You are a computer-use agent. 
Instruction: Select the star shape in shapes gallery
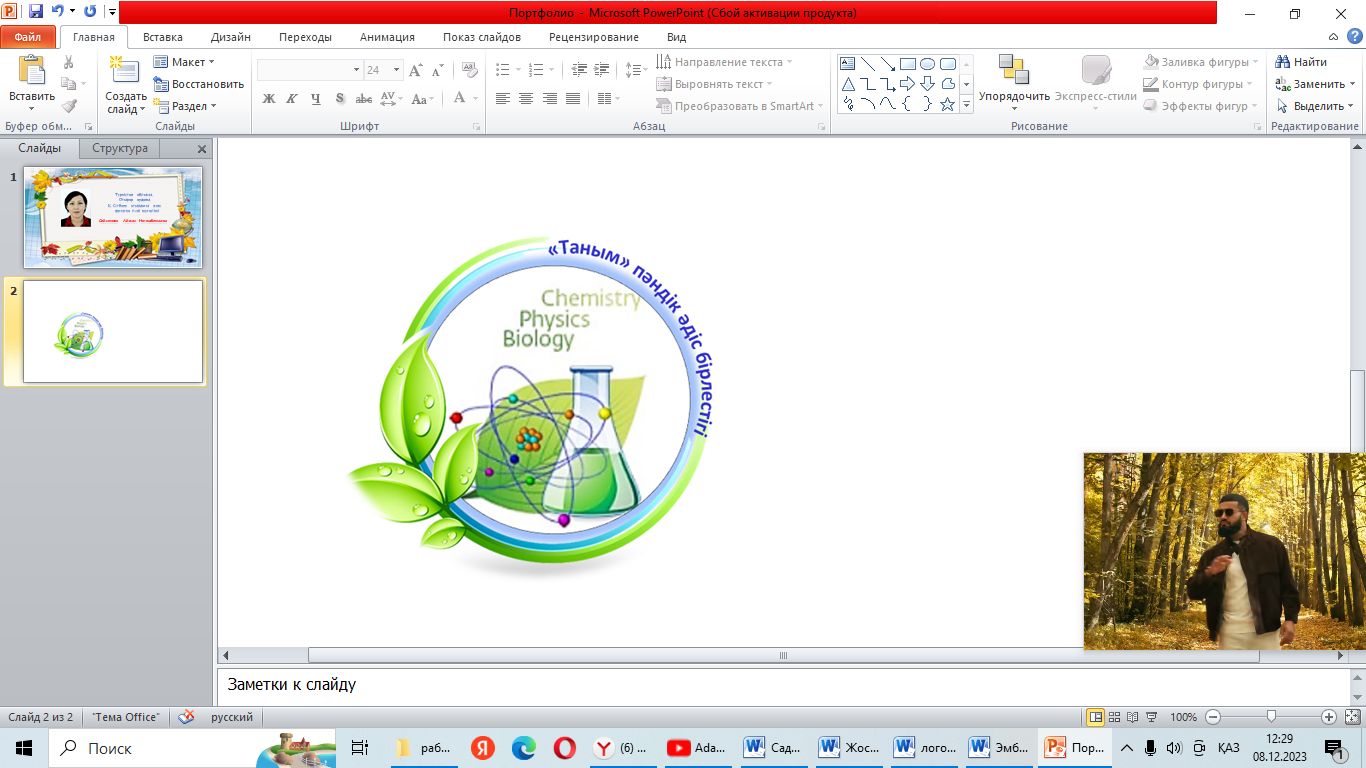point(947,104)
